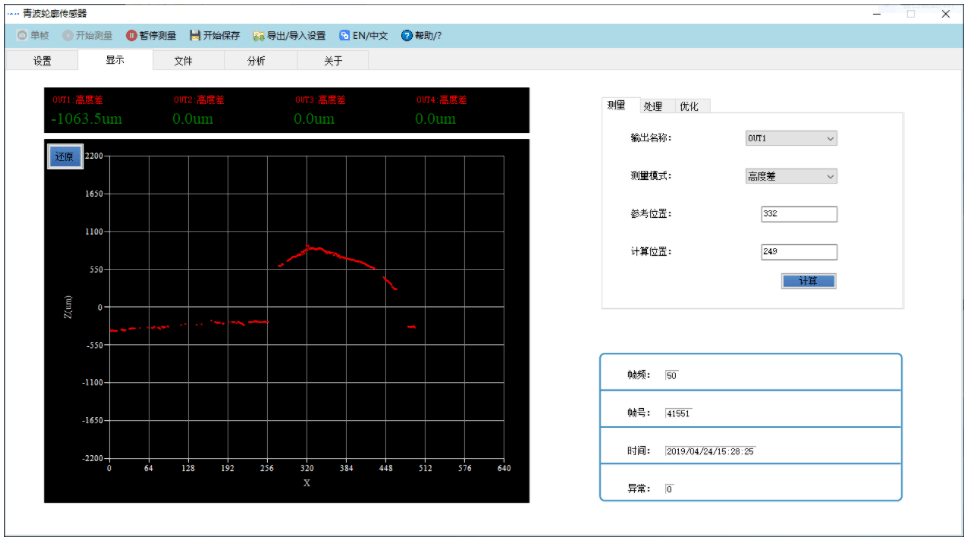Screen dimensions: 971x543
Task: Go to the 关于 tab
Action: pos(333,61)
